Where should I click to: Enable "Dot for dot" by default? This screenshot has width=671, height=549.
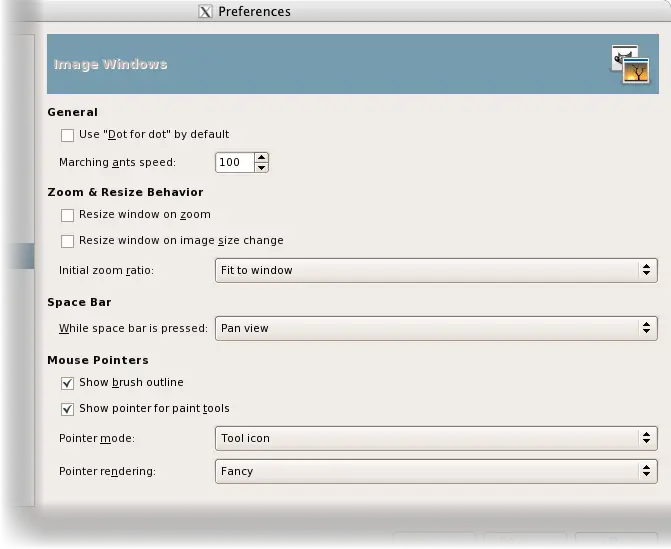pyautogui.click(x=67, y=135)
